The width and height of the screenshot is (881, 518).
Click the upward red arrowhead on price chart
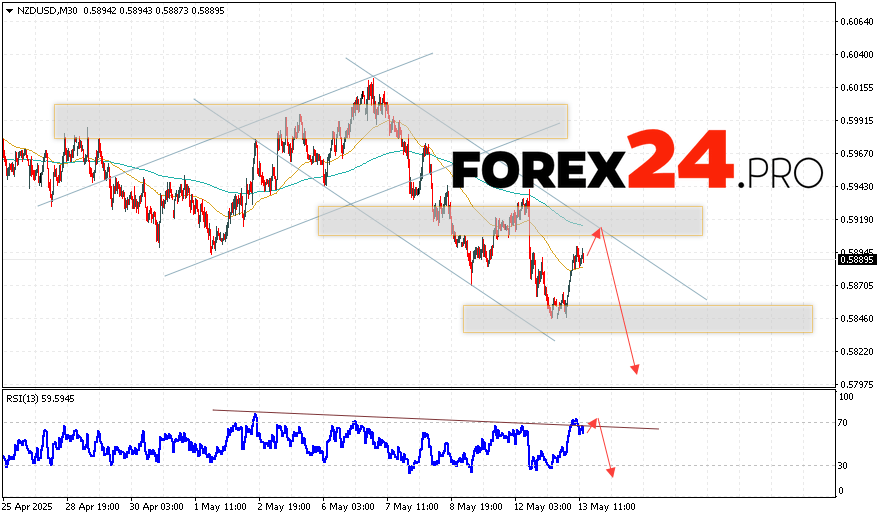pyautogui.click(x=600, y=231)
